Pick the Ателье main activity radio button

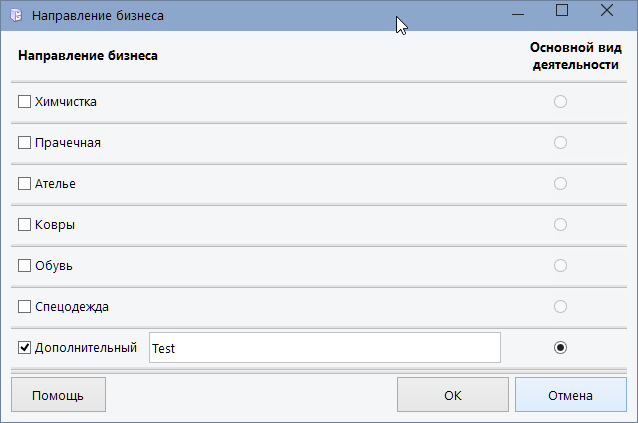coord(560,183)
